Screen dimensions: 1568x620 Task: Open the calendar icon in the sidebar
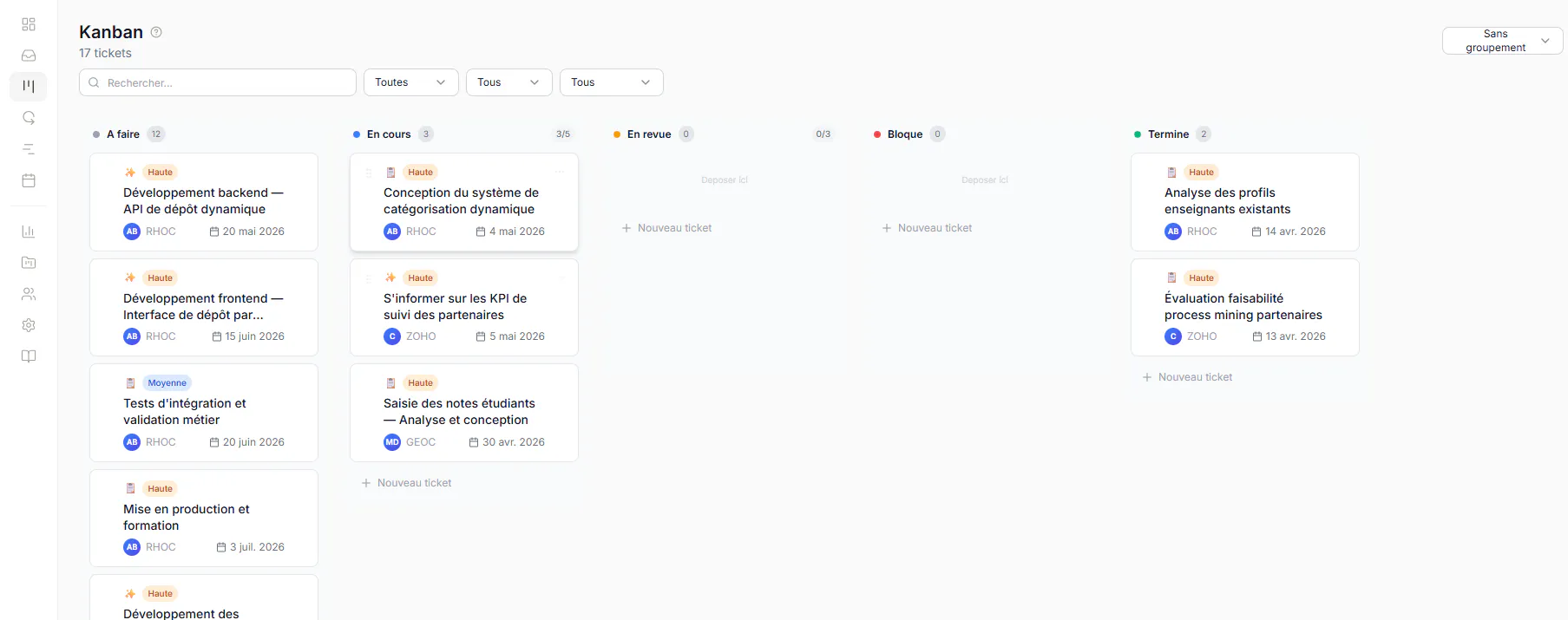[29, 180]
